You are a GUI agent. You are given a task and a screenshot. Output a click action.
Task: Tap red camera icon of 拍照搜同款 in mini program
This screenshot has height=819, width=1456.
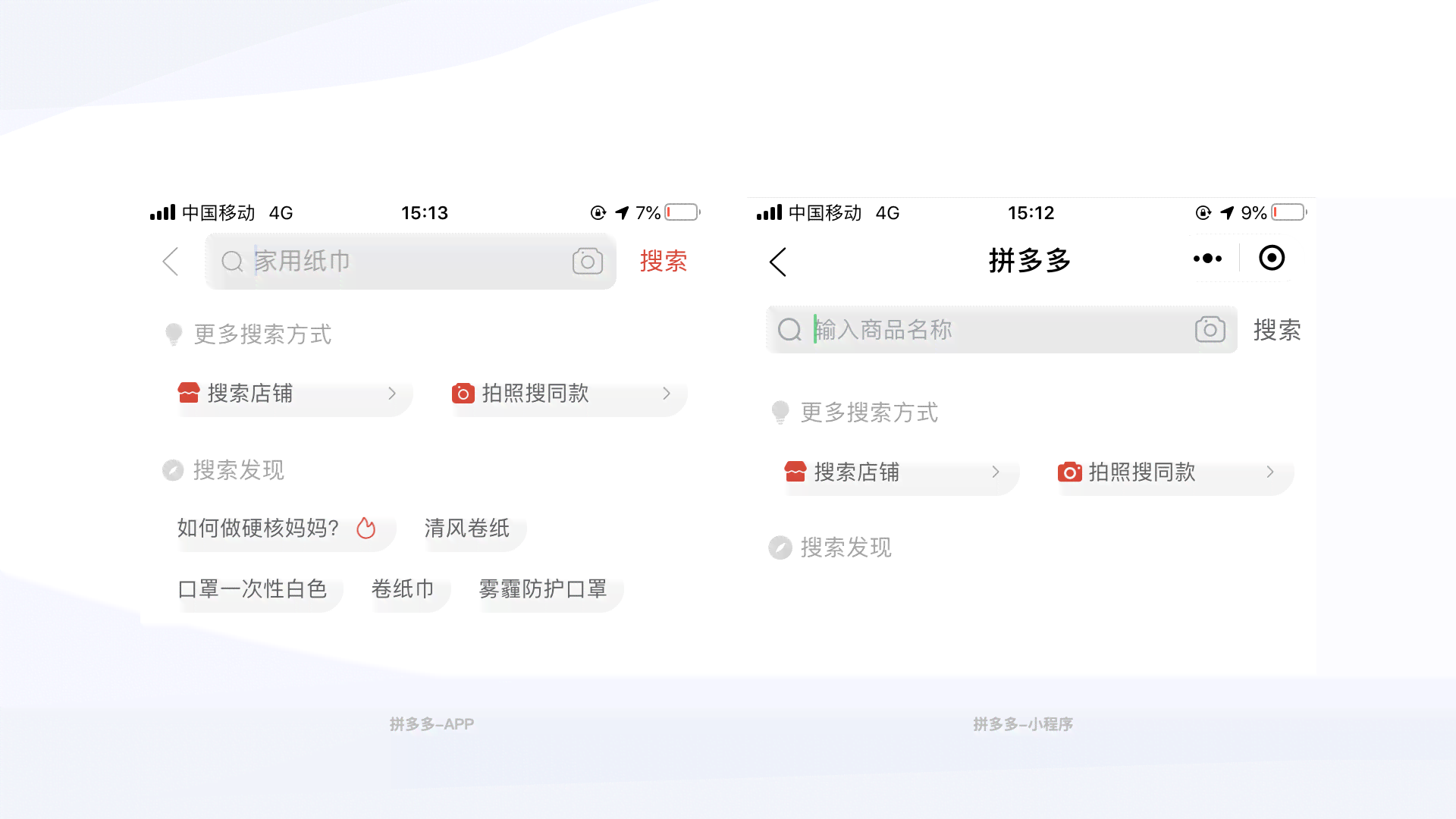(x=1070, y=472)
